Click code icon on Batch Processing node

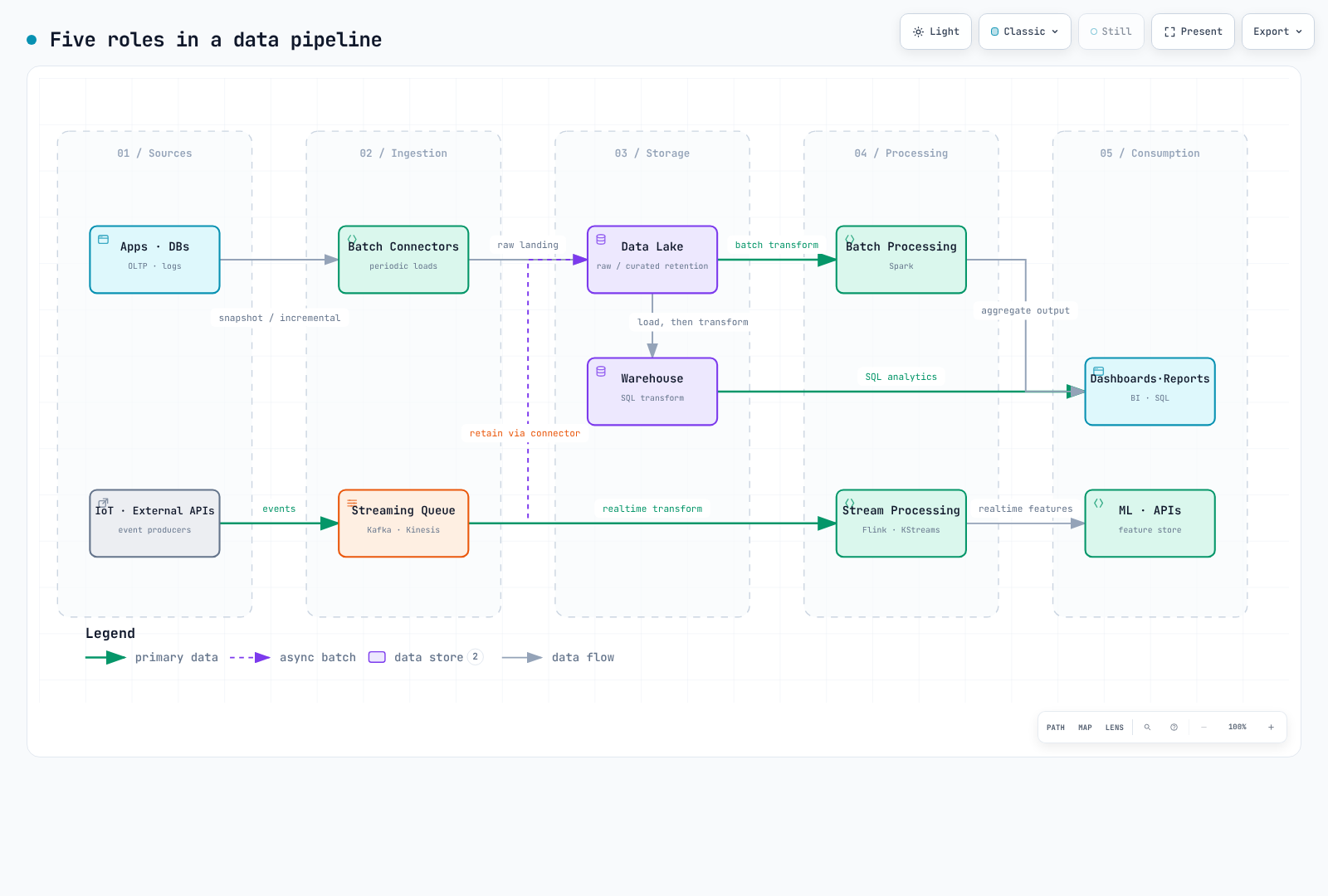(850, 239)
